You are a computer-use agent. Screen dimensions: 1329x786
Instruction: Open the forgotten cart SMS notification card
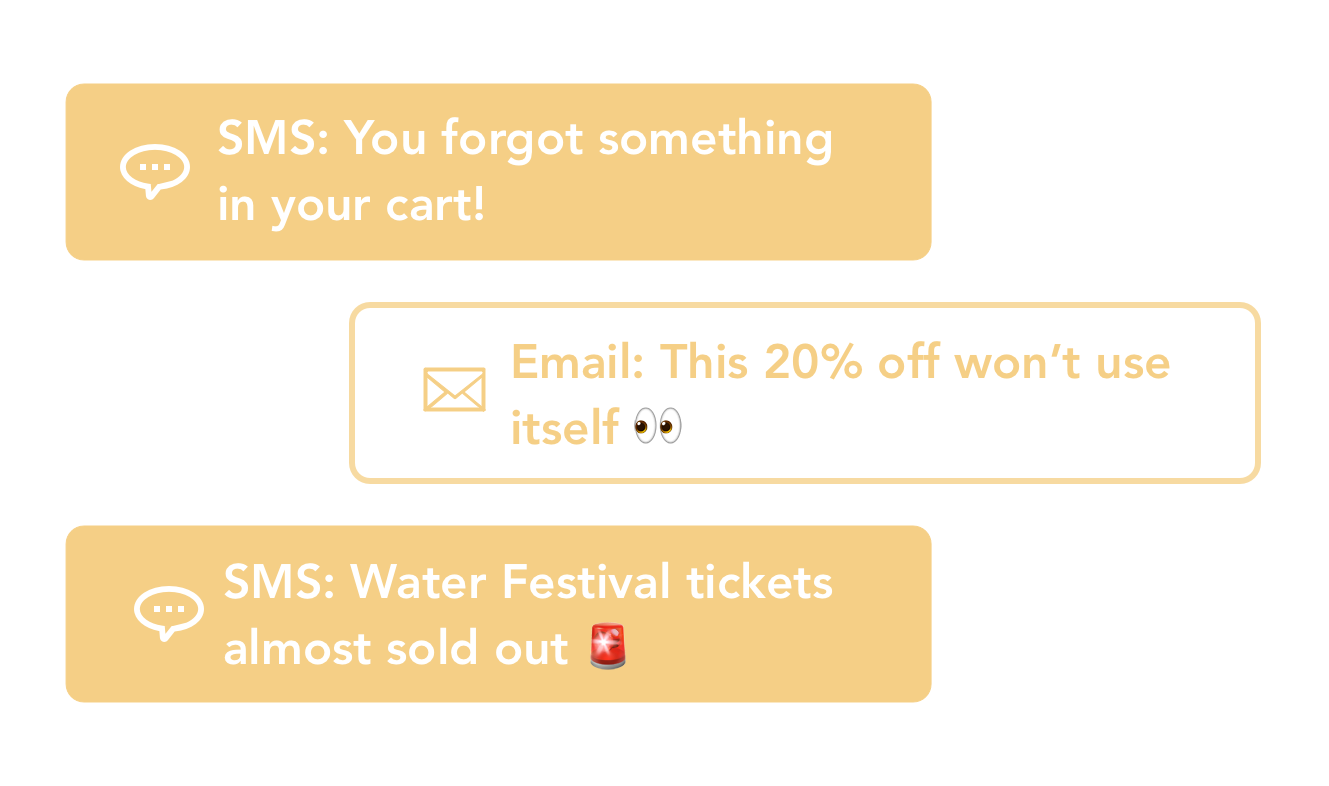(498, 172)
